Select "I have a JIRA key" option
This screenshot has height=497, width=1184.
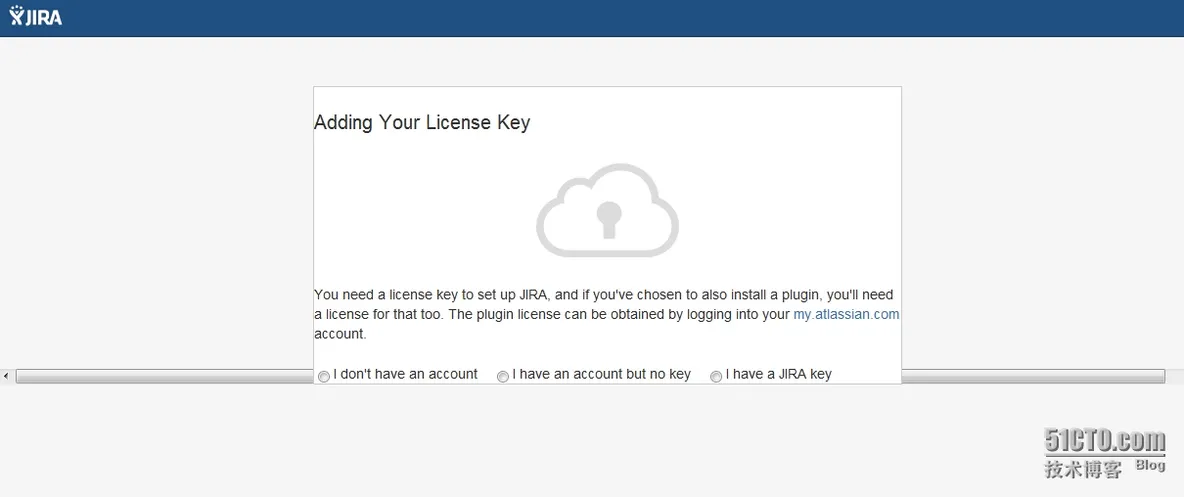[x=716, y=376]
